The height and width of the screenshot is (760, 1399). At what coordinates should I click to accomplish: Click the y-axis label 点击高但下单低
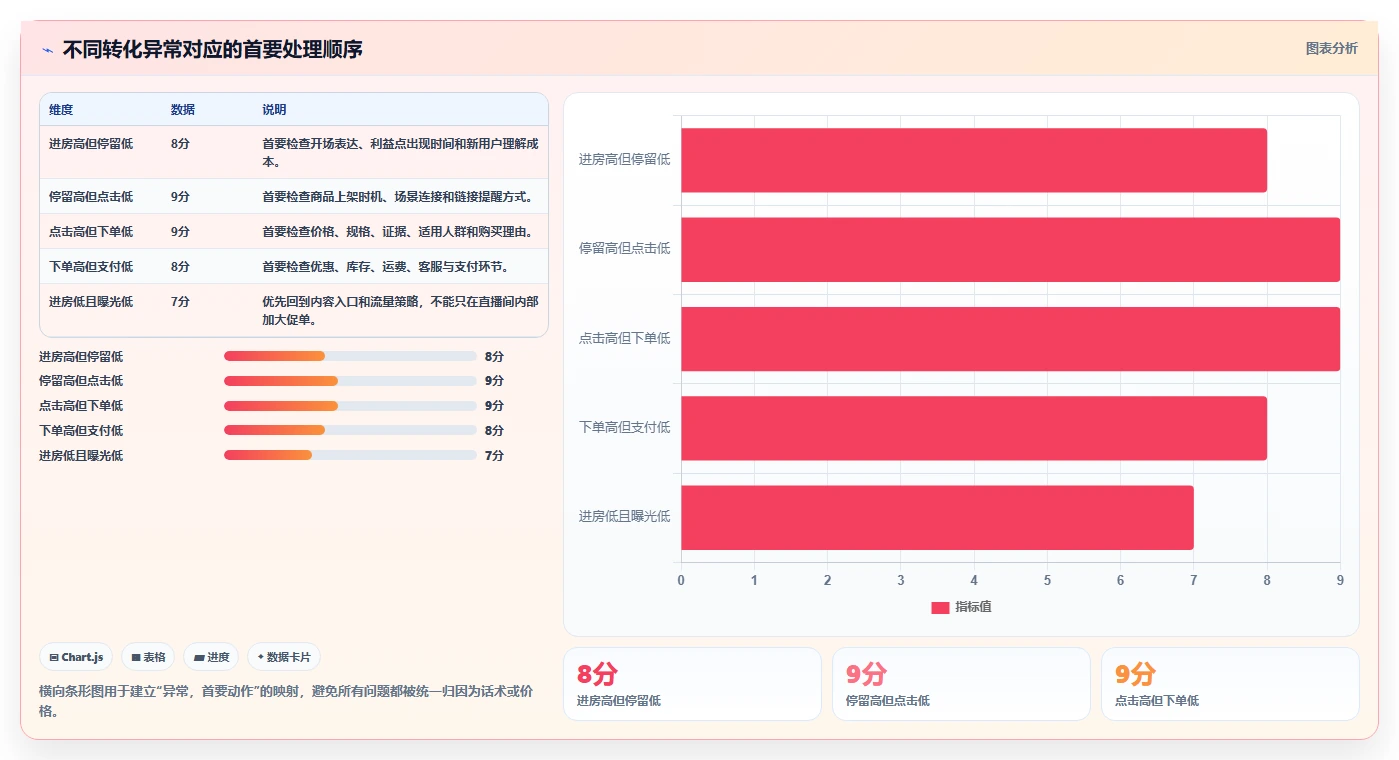pos(624,339)
